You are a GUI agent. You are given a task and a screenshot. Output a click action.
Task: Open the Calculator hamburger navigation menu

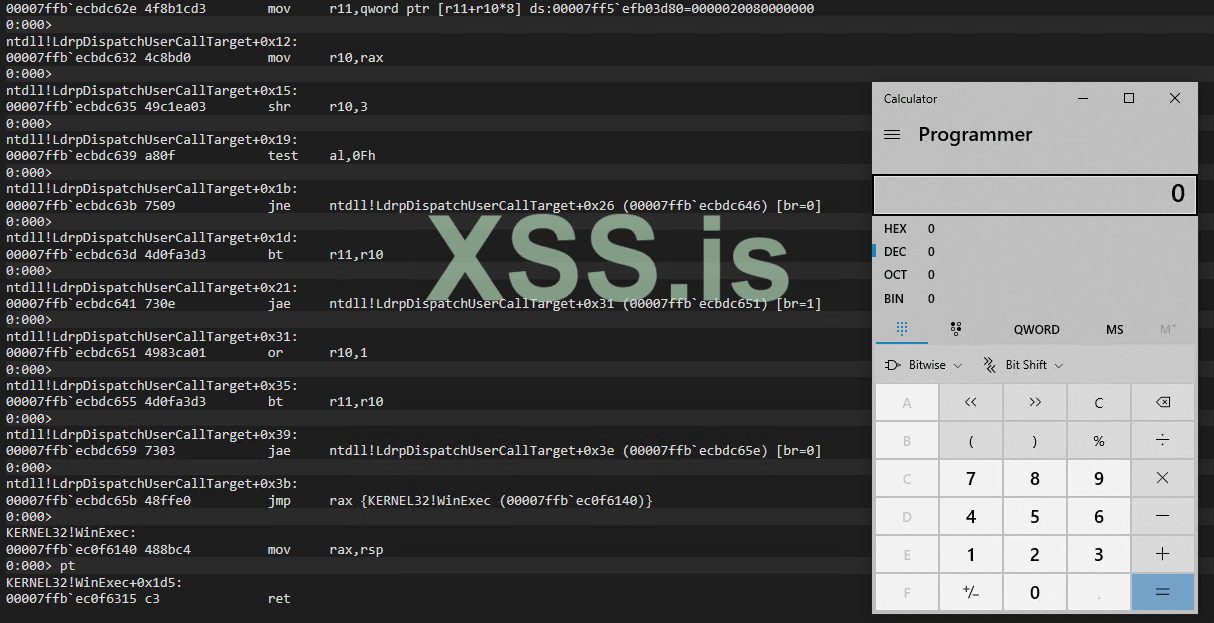(892, 135)
